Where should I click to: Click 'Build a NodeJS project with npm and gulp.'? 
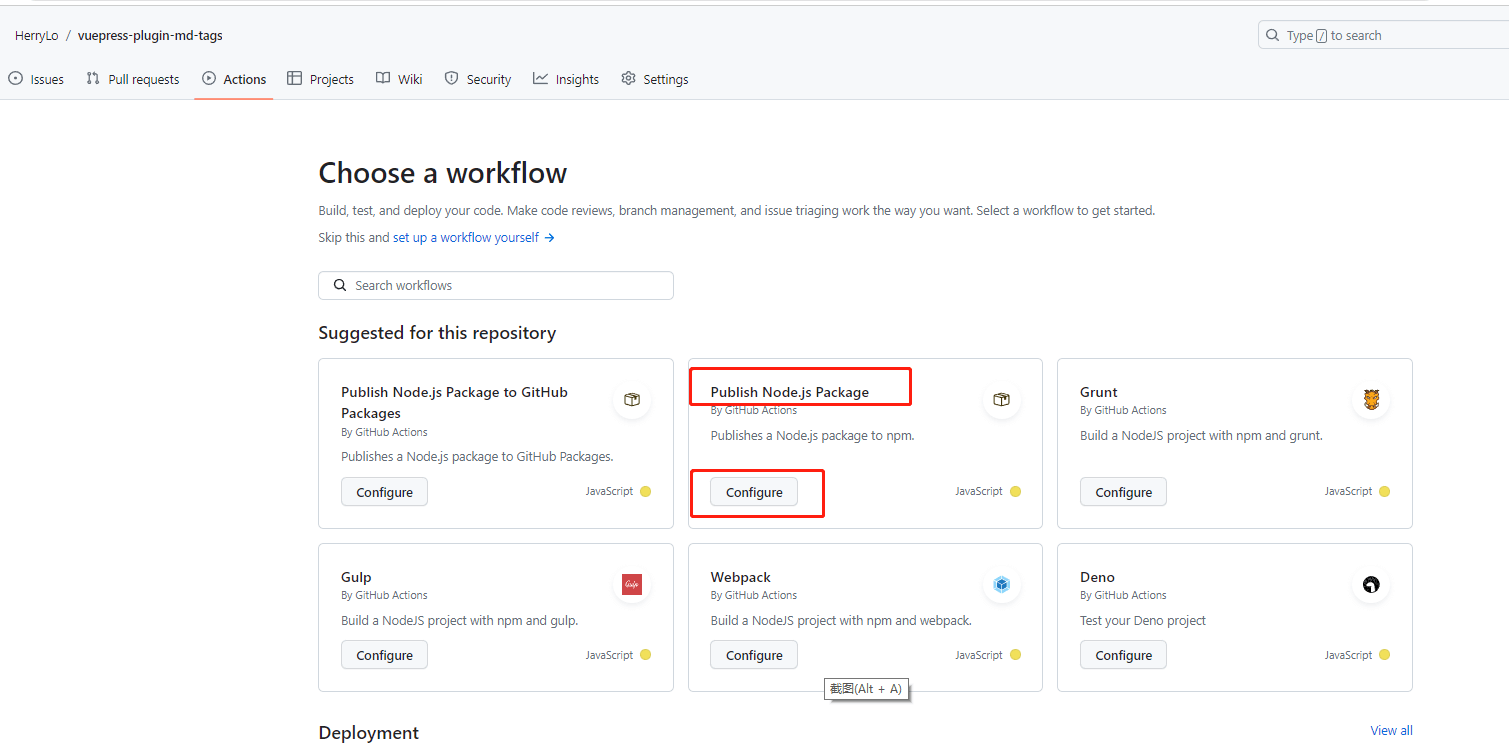(460, 620)
